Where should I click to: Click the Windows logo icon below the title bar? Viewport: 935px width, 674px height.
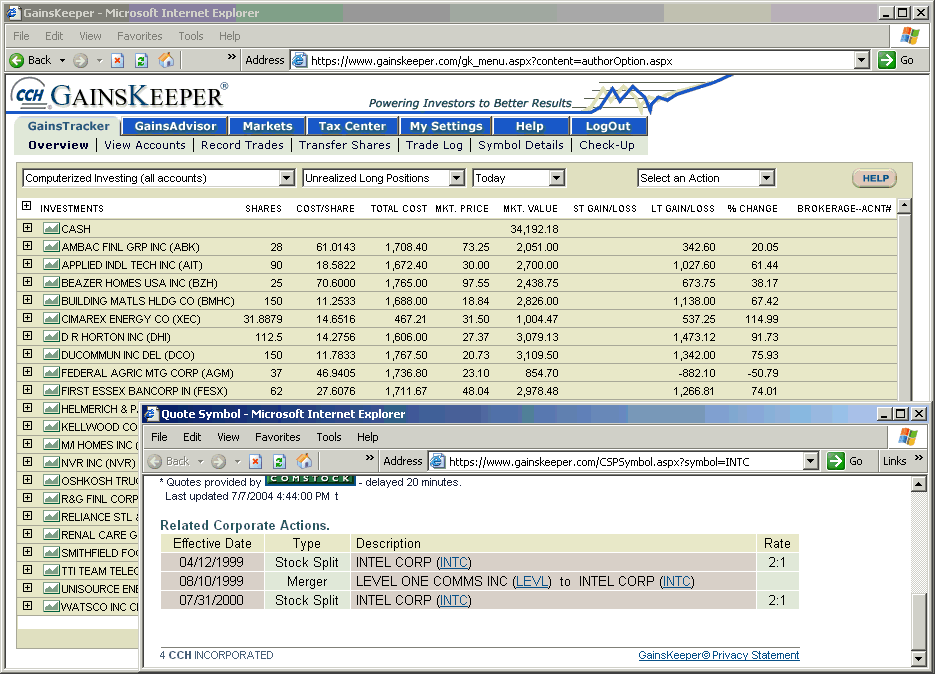[908, 36]
